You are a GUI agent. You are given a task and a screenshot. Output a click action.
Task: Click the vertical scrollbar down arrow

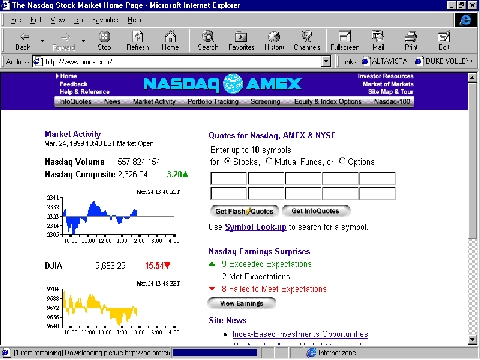click(472, 340)
